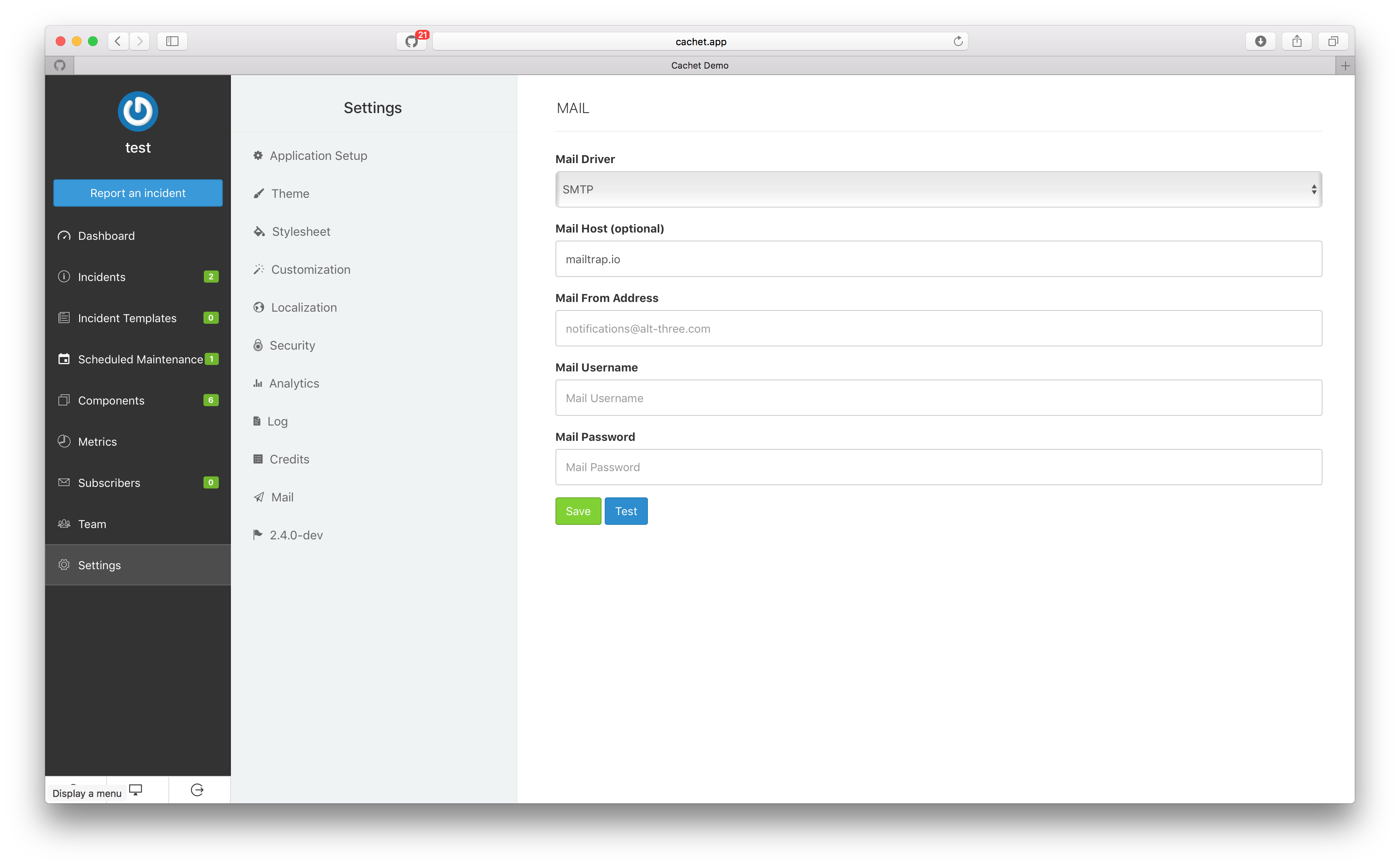Click the Metrics pie chart icon
This screenshot has height=868, width=1400.
coord(64,441)
